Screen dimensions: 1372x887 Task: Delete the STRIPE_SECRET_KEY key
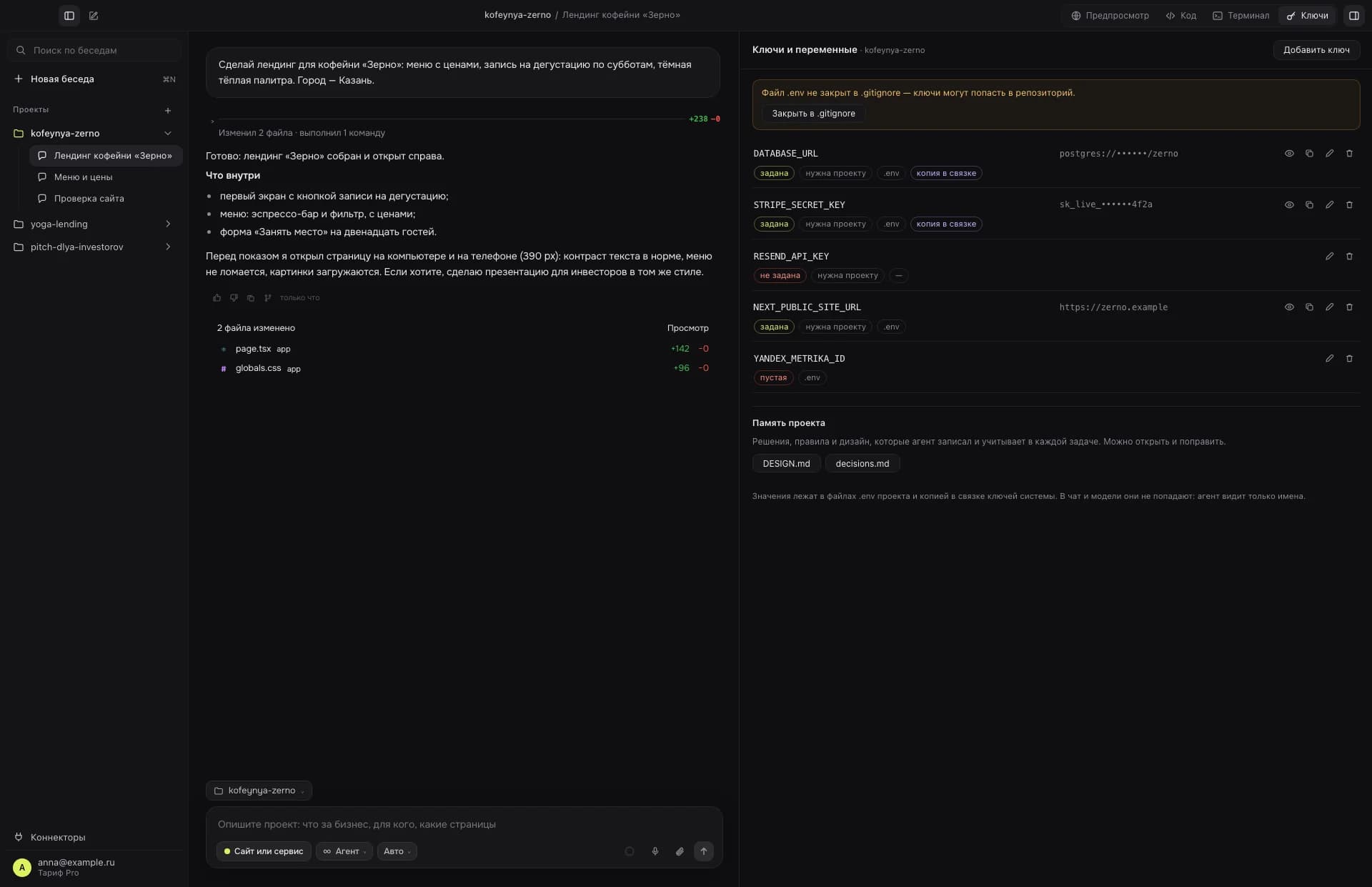(1349, 204)
